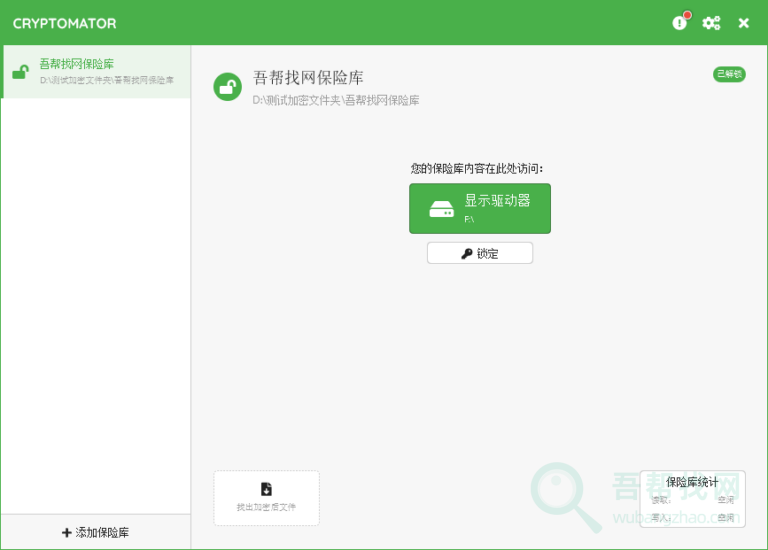Close the Cryptomator window
The height and width of the screenshot is (550, 768).
[x=743, y=22]
